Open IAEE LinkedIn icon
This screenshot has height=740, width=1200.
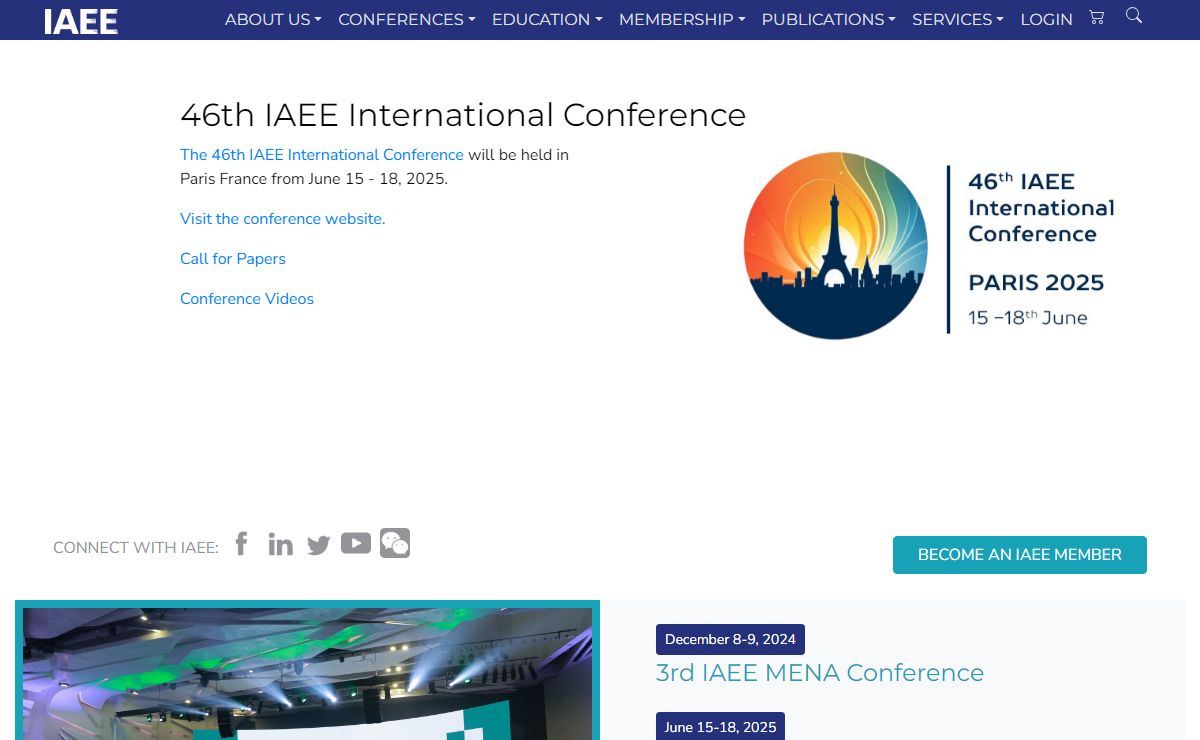click(281, 544)
